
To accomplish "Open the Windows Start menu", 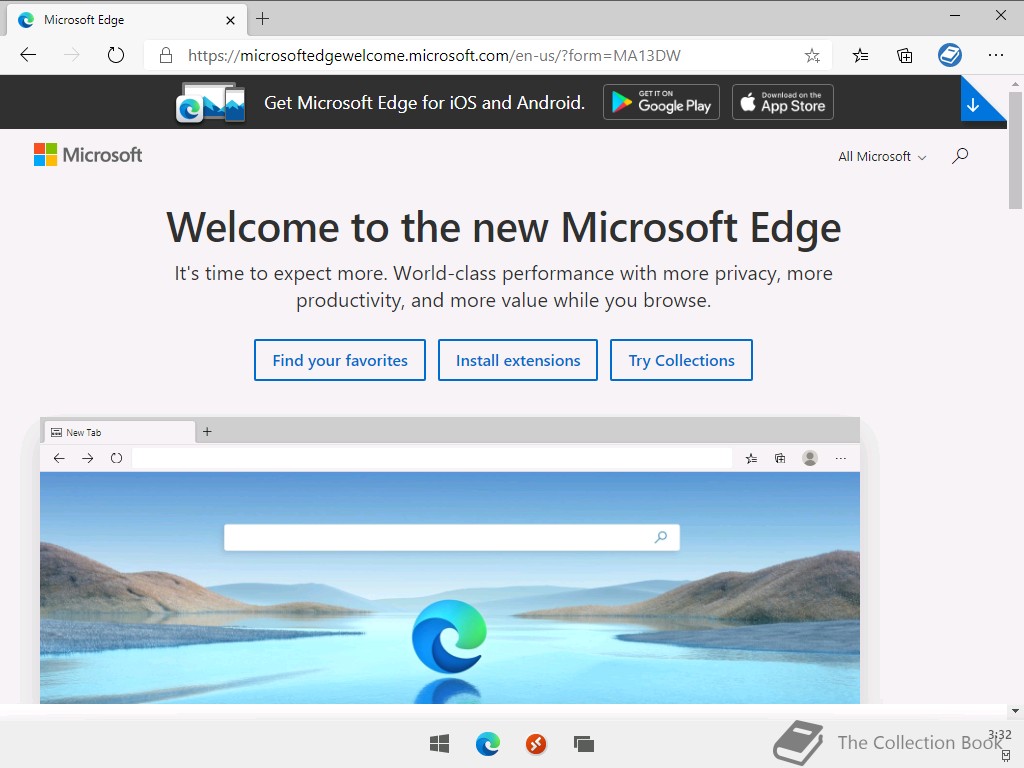I will pos(440,743).
